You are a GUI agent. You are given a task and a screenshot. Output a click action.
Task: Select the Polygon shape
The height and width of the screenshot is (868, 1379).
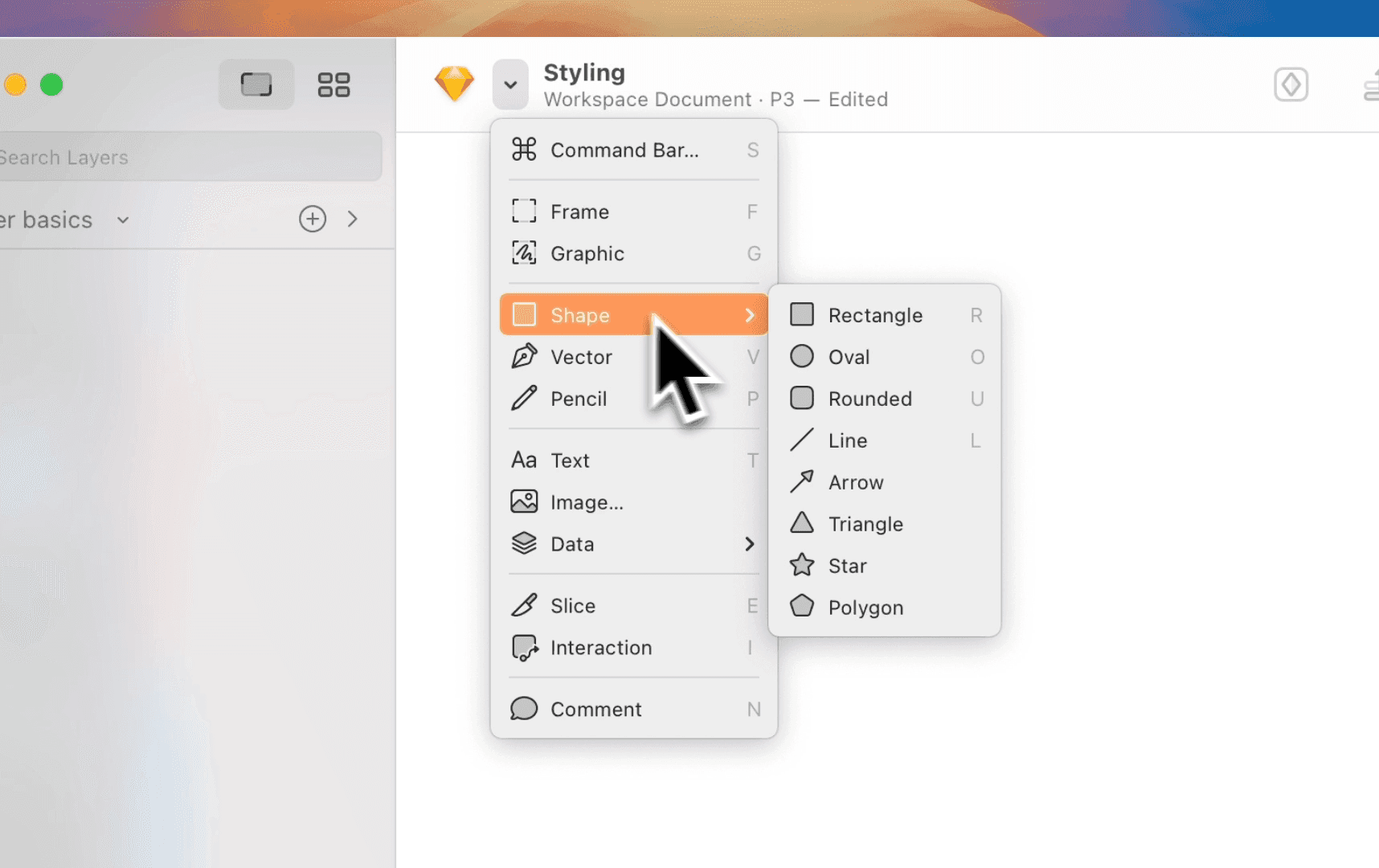885,608
